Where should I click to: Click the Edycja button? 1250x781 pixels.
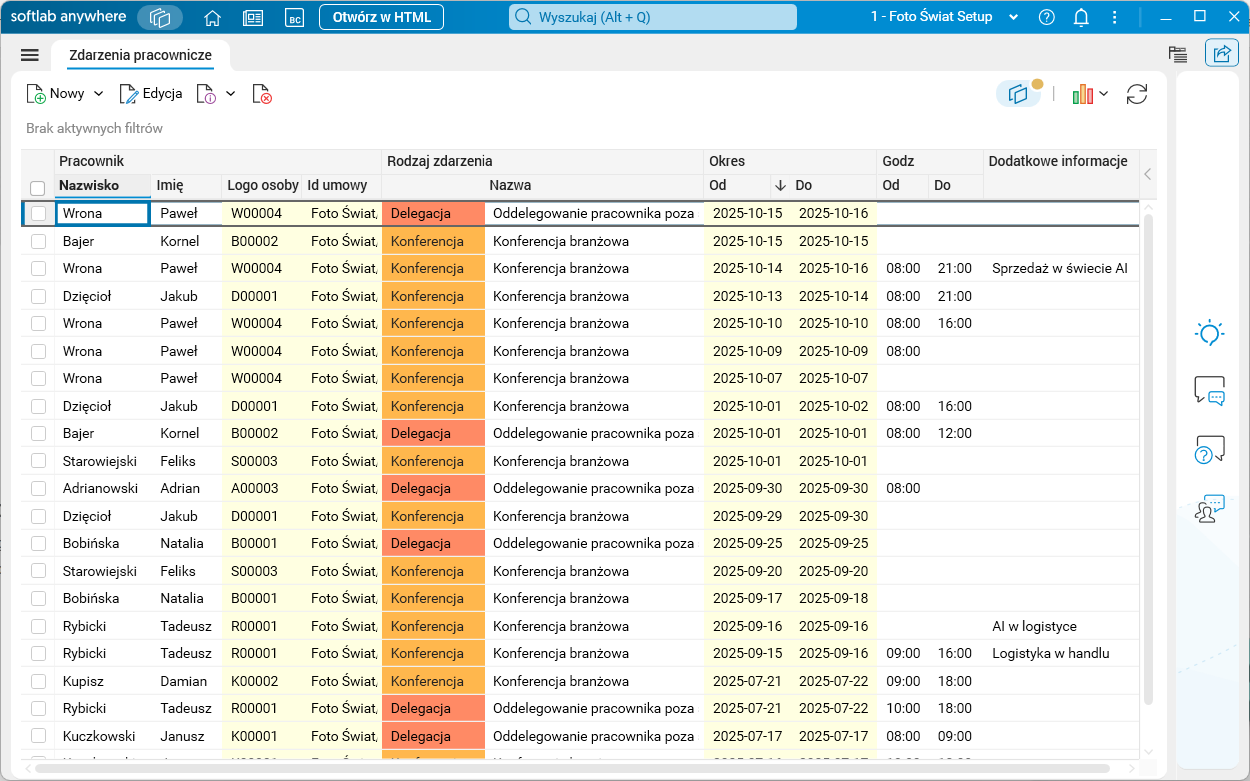tap(151, 94)
